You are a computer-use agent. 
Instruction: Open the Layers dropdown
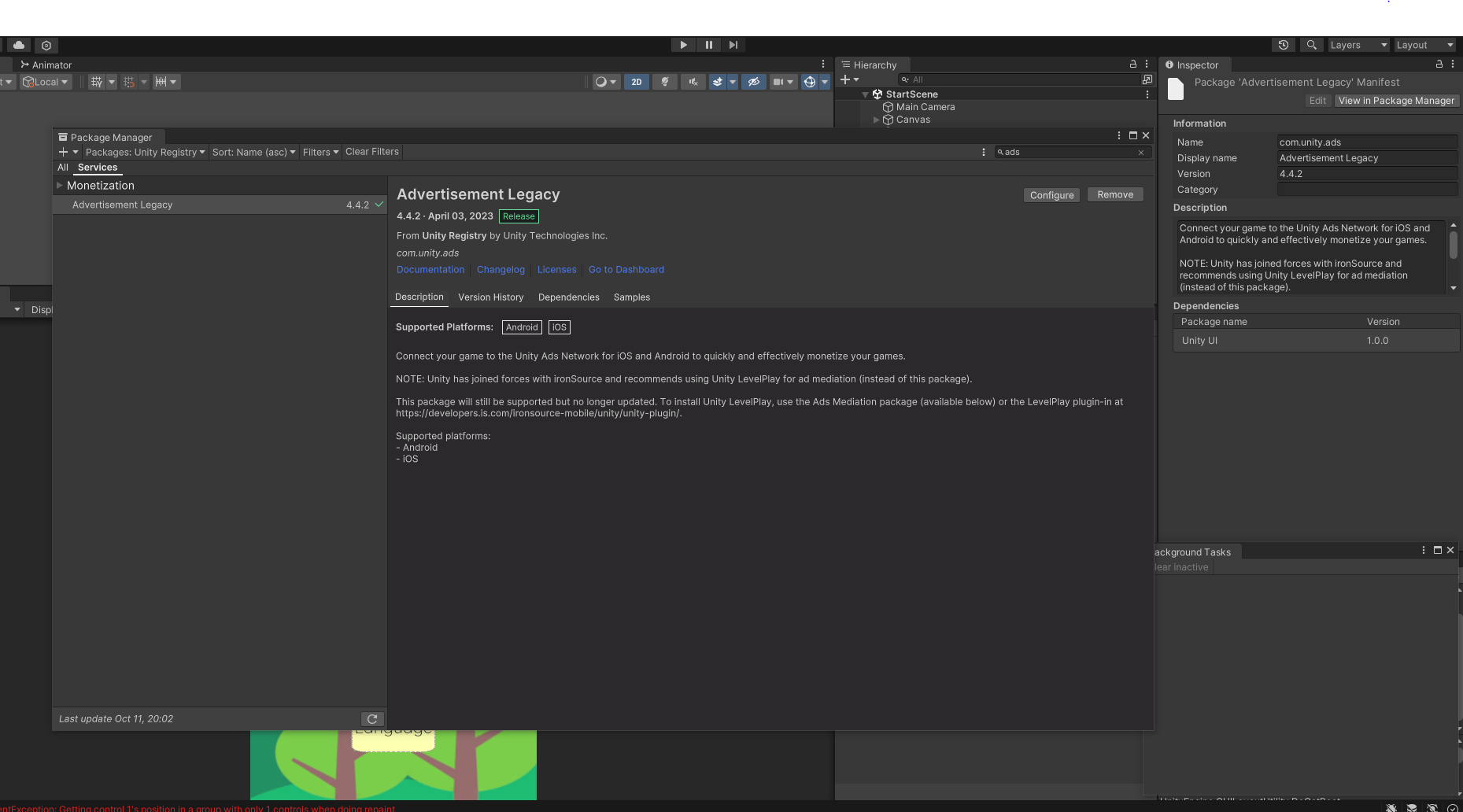coord(1358,45)
